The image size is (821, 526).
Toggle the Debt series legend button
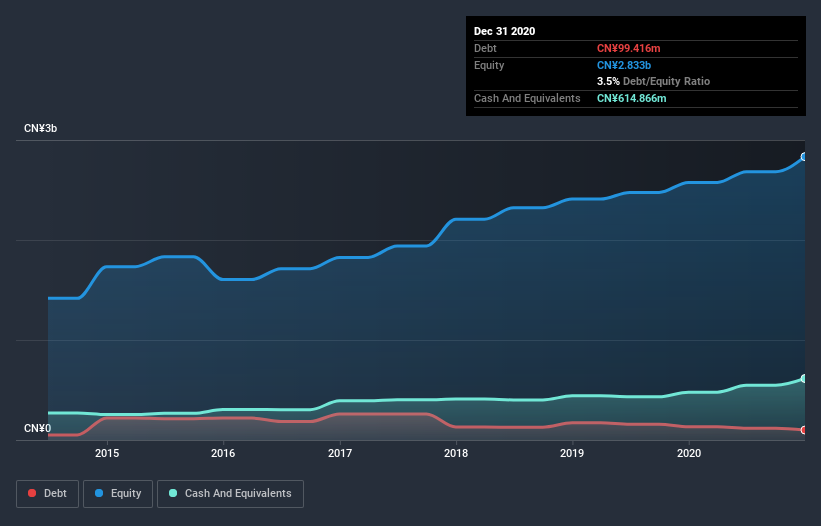(47, 494)
